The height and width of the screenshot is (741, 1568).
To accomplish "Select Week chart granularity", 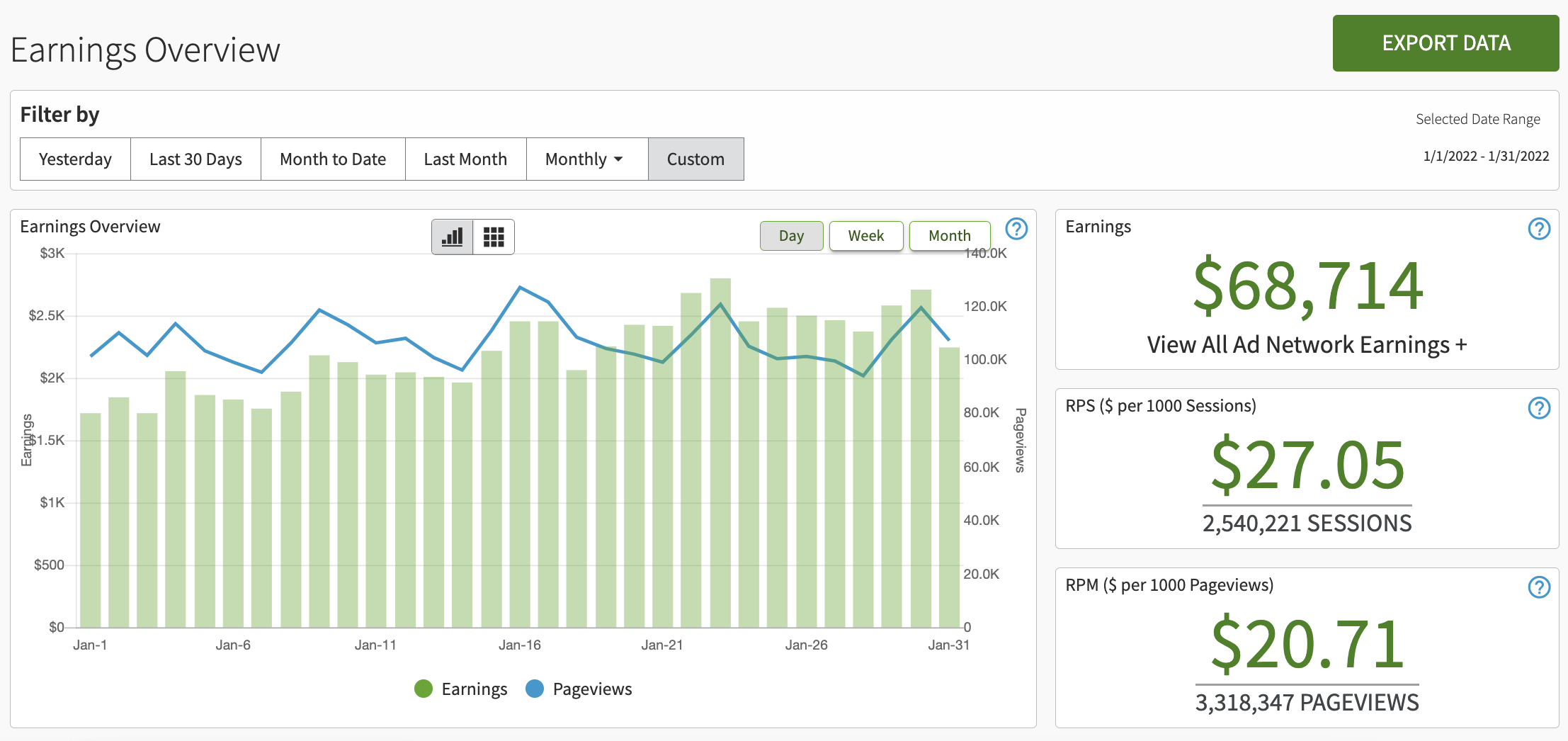I will [865, 236].
